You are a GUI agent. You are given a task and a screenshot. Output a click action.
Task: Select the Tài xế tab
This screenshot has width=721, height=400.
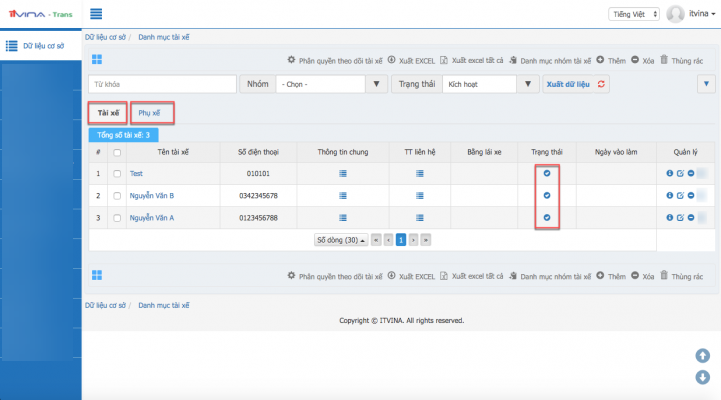108,113
